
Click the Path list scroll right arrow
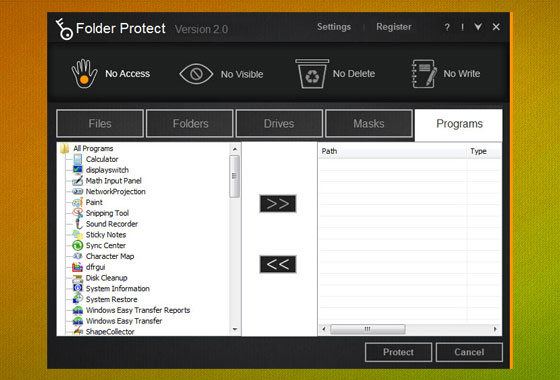click(495, 329)
